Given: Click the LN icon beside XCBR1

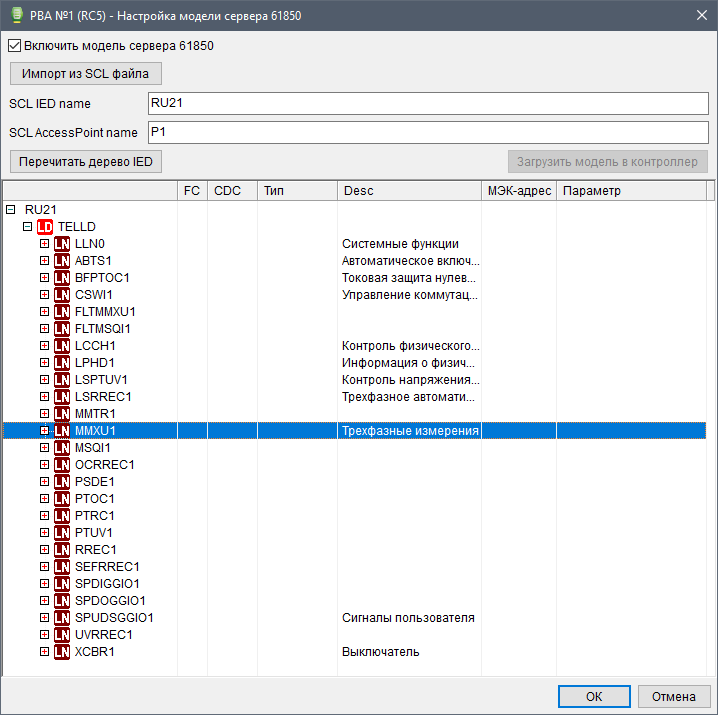Looking at the screenshot, I should coord(62,652).
